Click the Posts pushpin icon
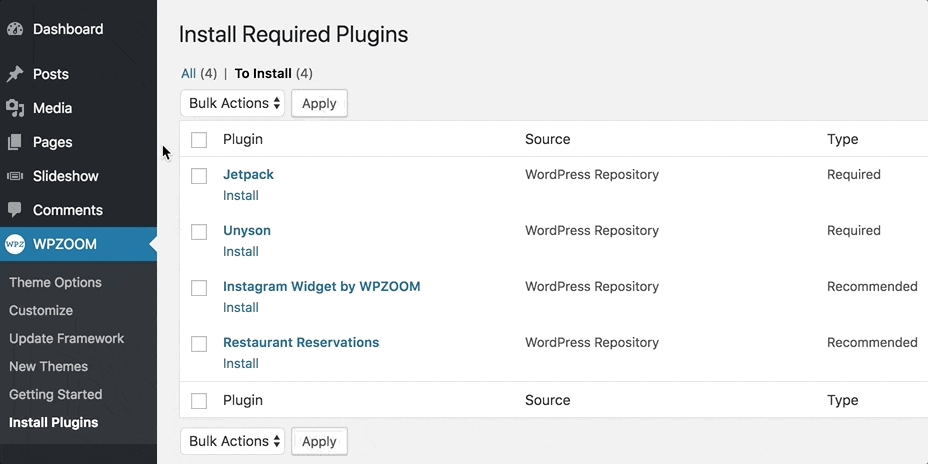 point(15,74)
